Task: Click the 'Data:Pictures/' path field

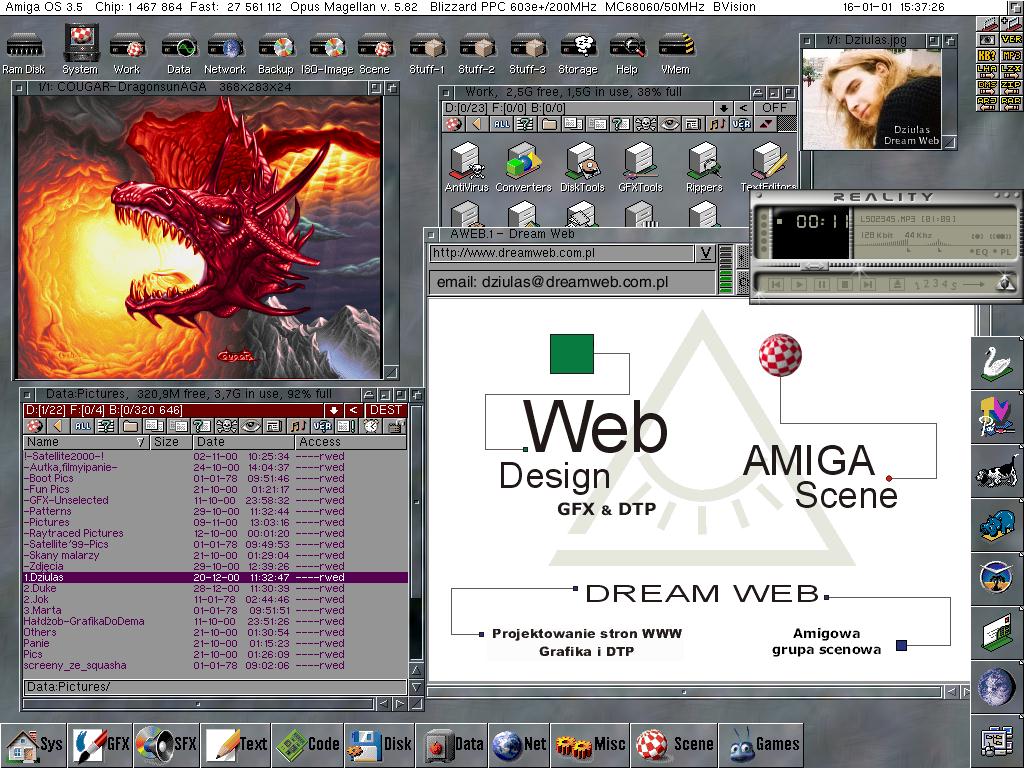Action: click(x=215, y=687)
